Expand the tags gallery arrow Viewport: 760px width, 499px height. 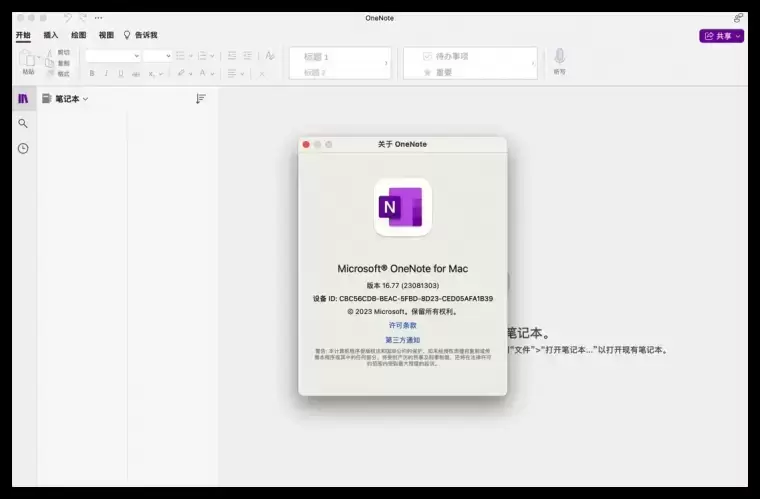click(x=533, y=63)
